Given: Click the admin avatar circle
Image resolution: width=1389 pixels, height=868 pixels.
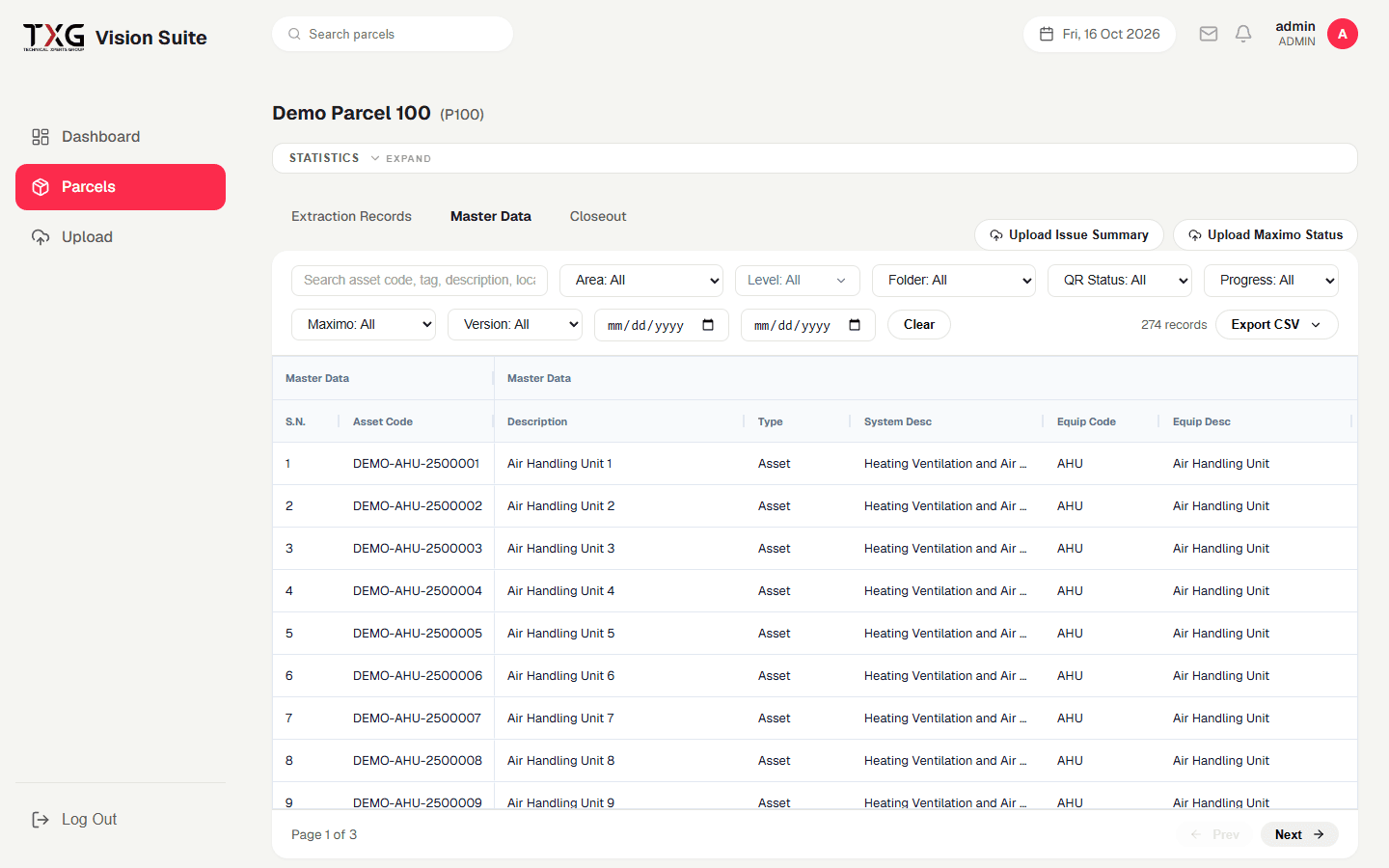Looking at the screenshot, I should [1343, 34].
